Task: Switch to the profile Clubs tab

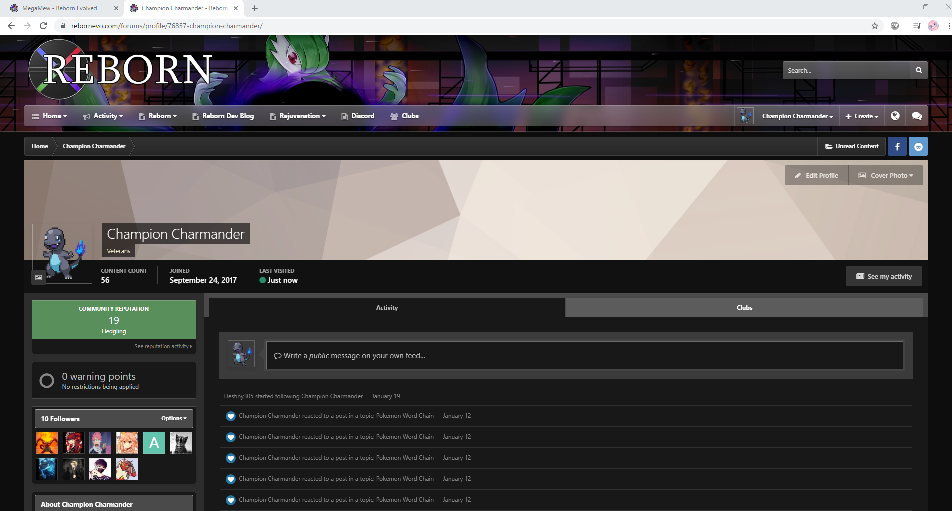Action: (x=744, y=308)
